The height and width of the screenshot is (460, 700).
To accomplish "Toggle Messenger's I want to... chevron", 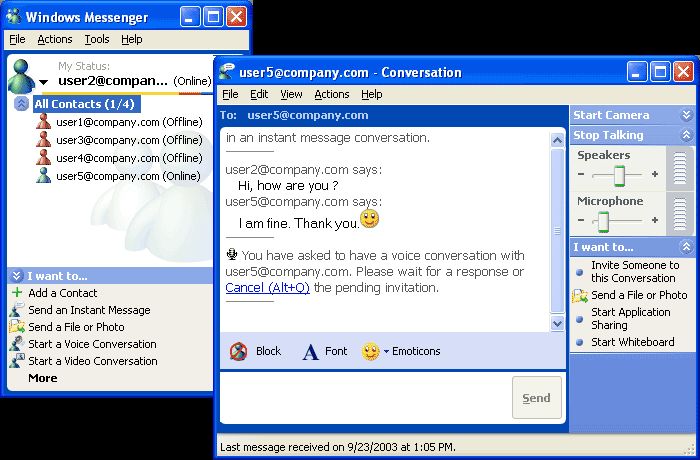I will click(x=17, y=276).
